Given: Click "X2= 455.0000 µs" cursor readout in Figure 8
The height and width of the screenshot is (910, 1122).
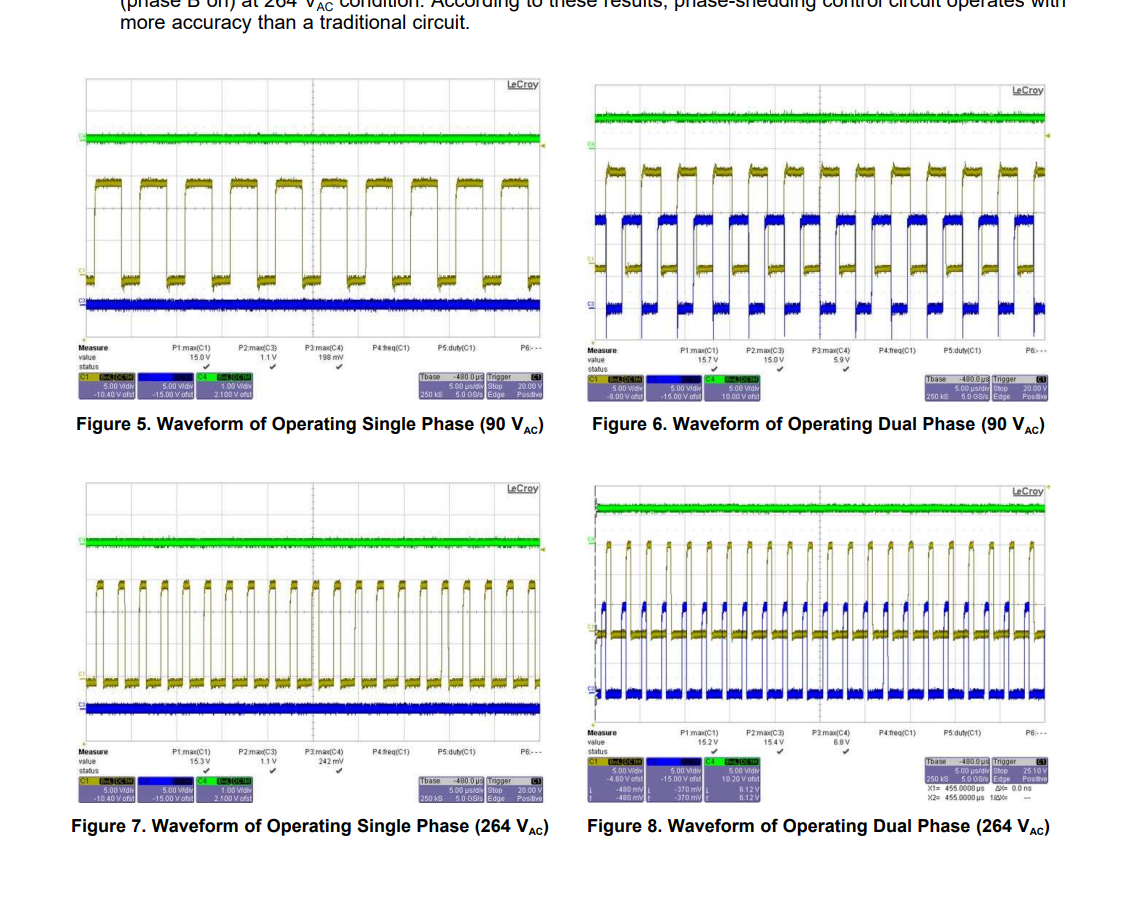Looking at the screenshot, I should pos(956,797).
